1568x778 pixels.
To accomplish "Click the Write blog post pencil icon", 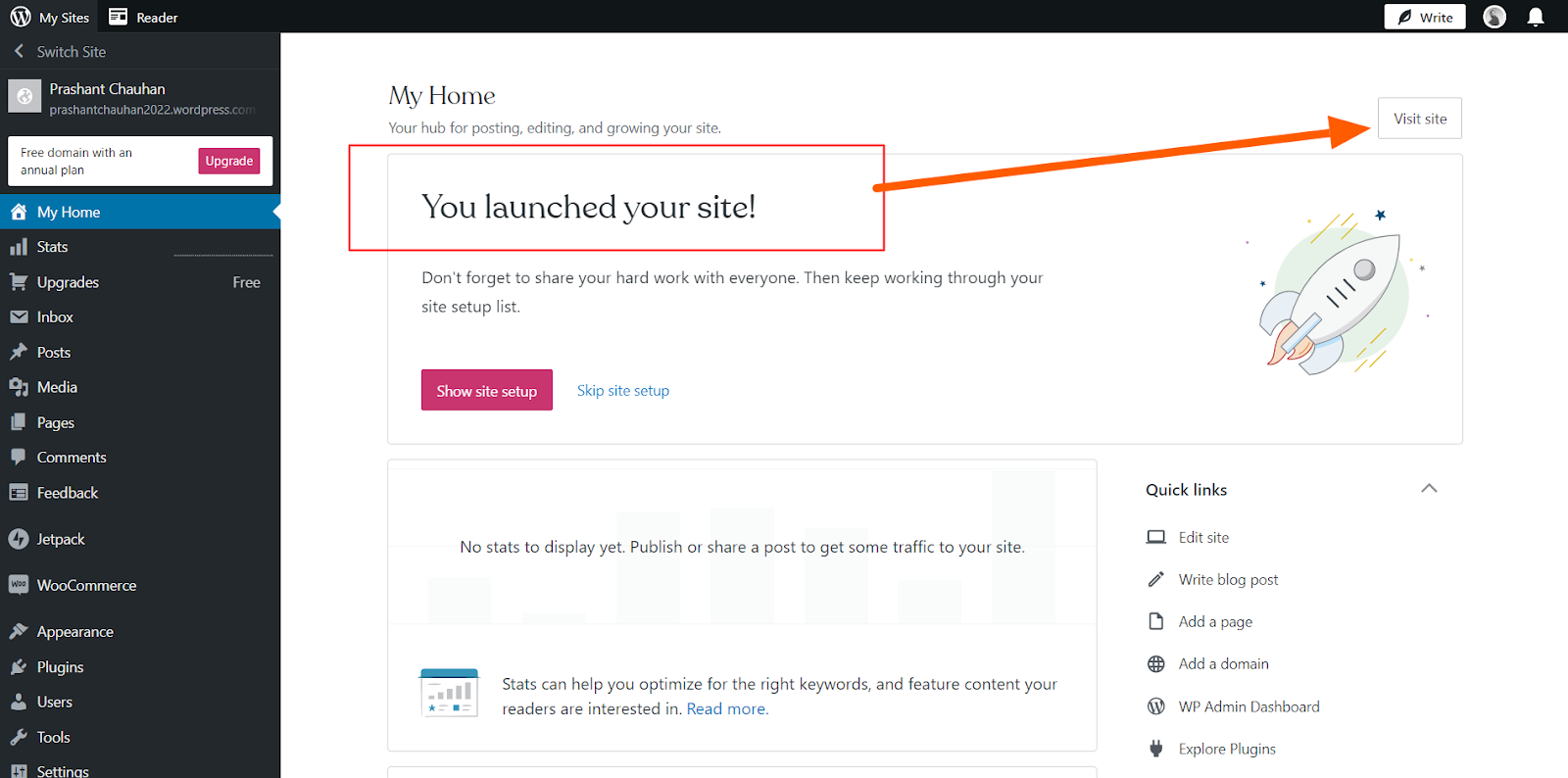I will 1156,579.
